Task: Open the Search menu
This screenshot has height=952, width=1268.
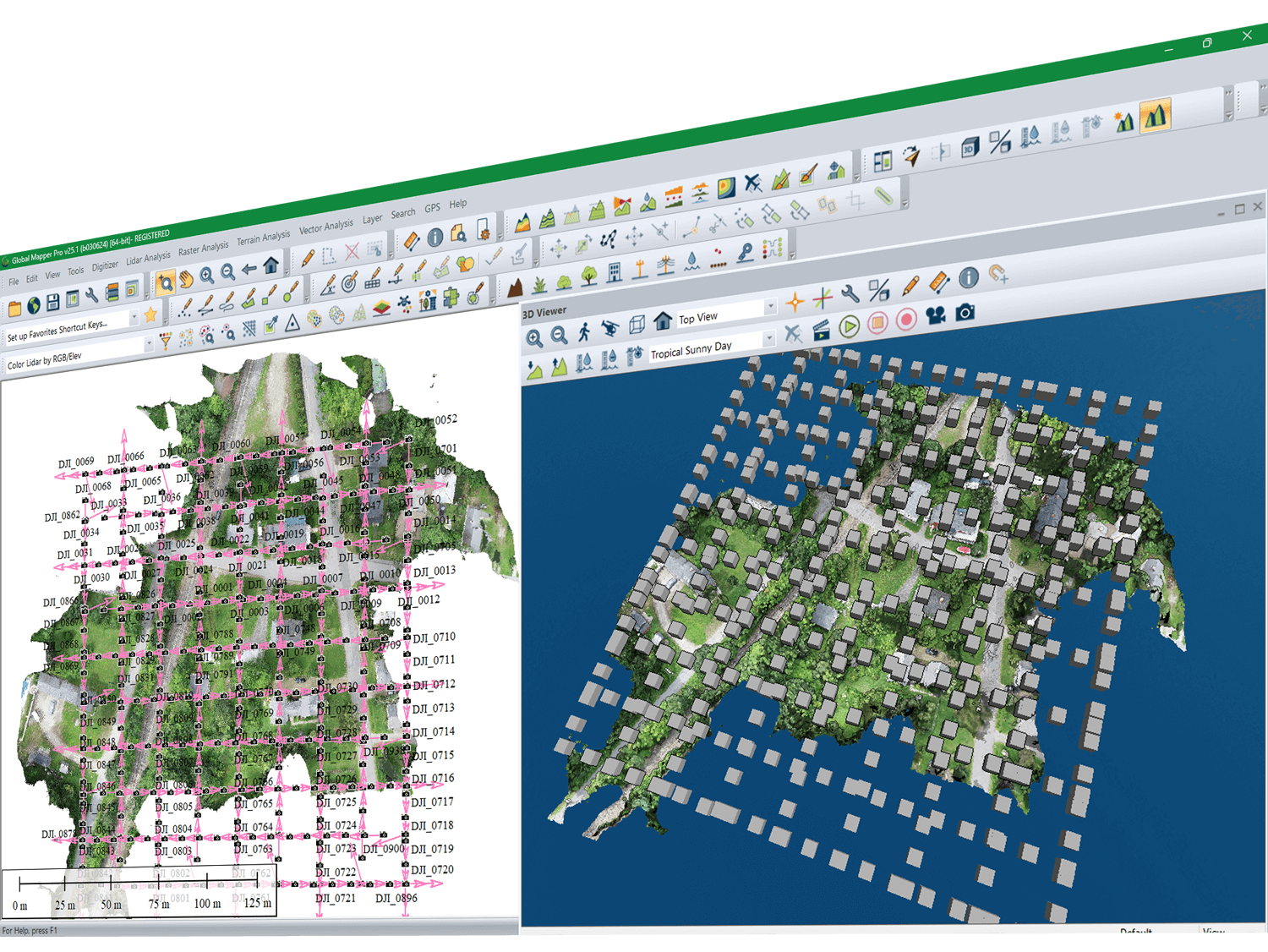Action: point(403,213)
